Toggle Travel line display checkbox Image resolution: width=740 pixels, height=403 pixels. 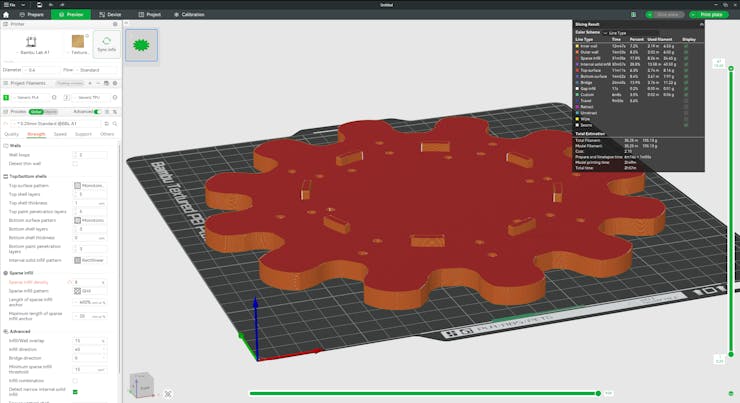[686, 100]
